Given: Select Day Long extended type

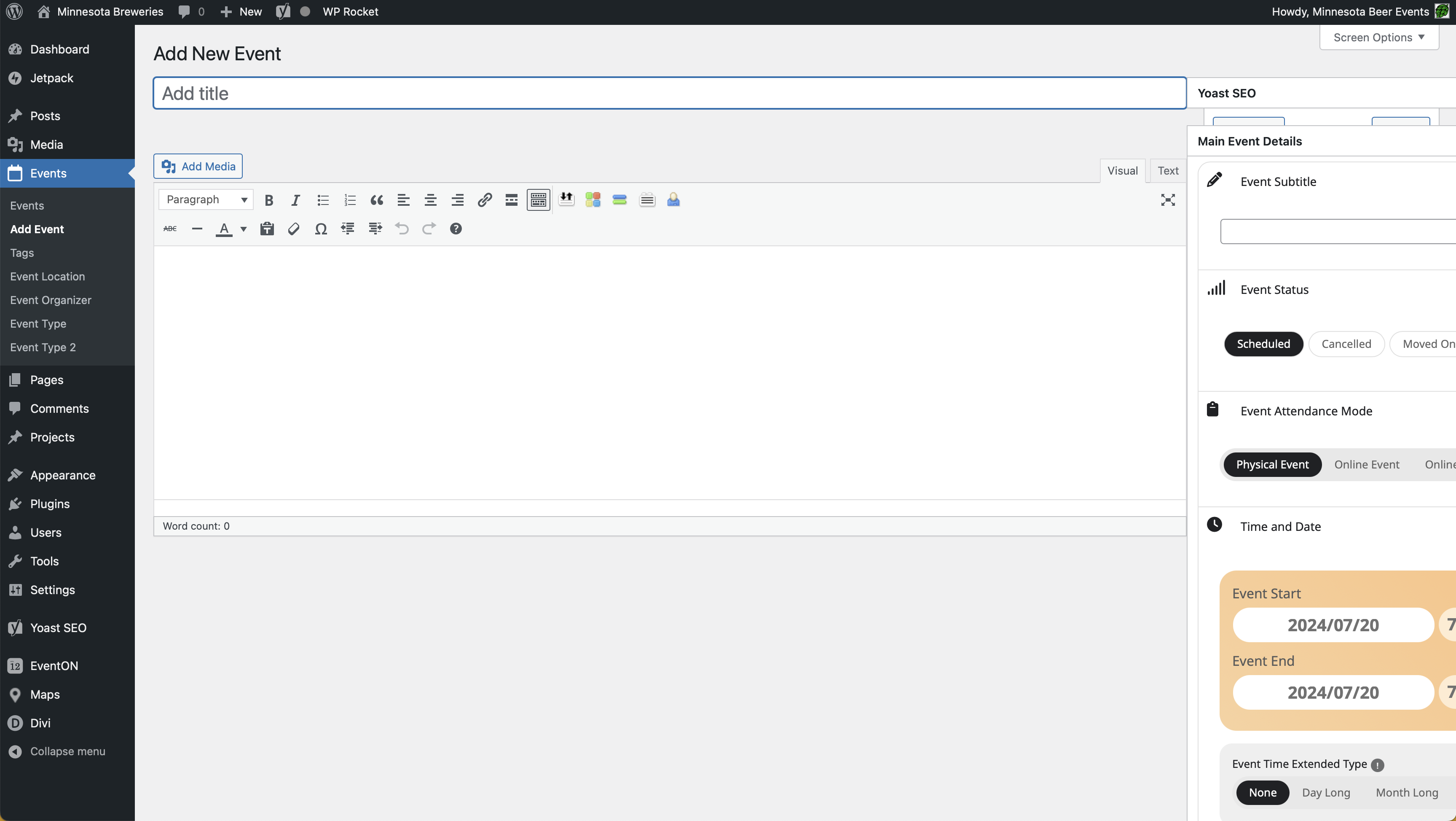Looking at the screenshot, I should tap(1326, 793).
